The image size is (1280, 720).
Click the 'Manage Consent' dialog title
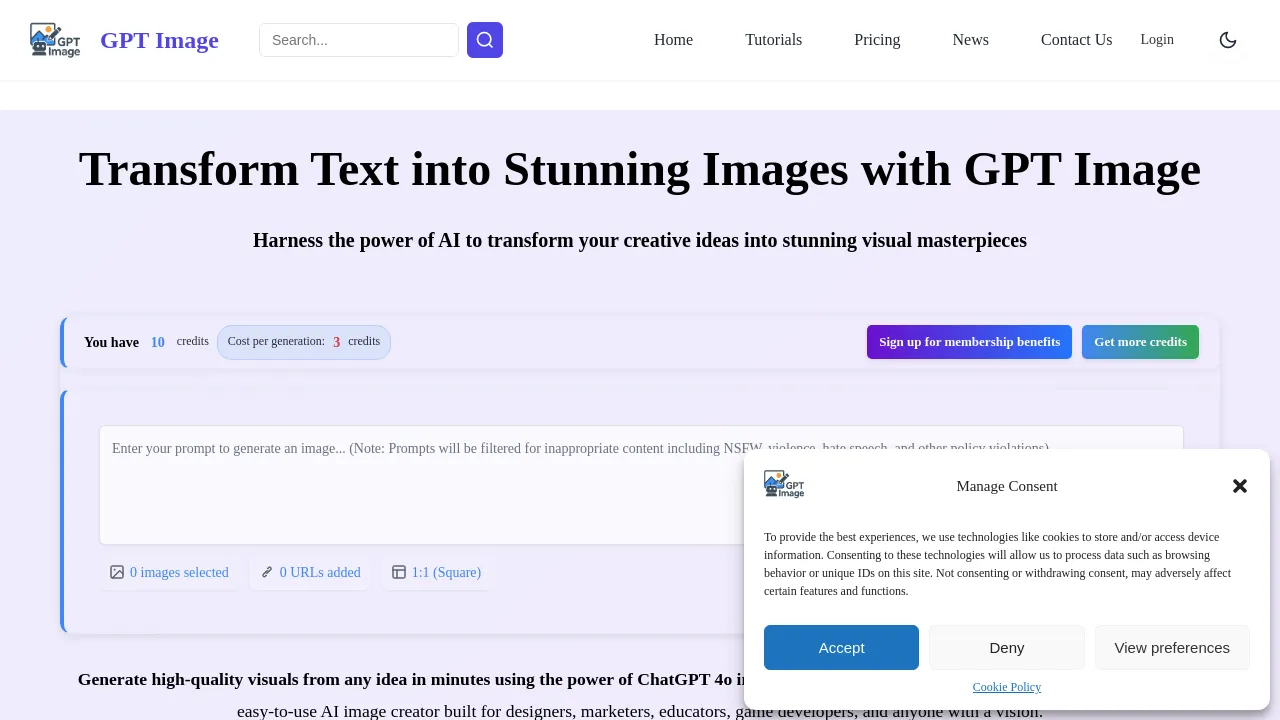coord(1007,486)
